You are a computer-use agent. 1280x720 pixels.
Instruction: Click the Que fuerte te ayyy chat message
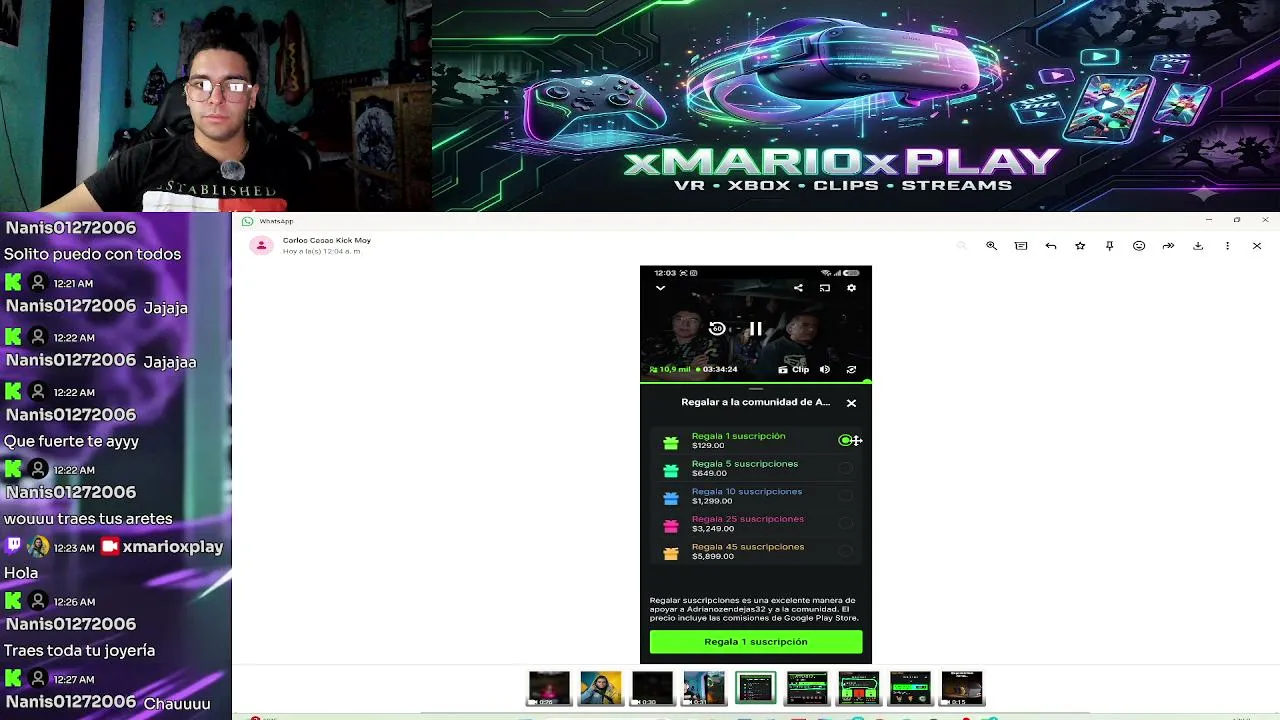71,441
